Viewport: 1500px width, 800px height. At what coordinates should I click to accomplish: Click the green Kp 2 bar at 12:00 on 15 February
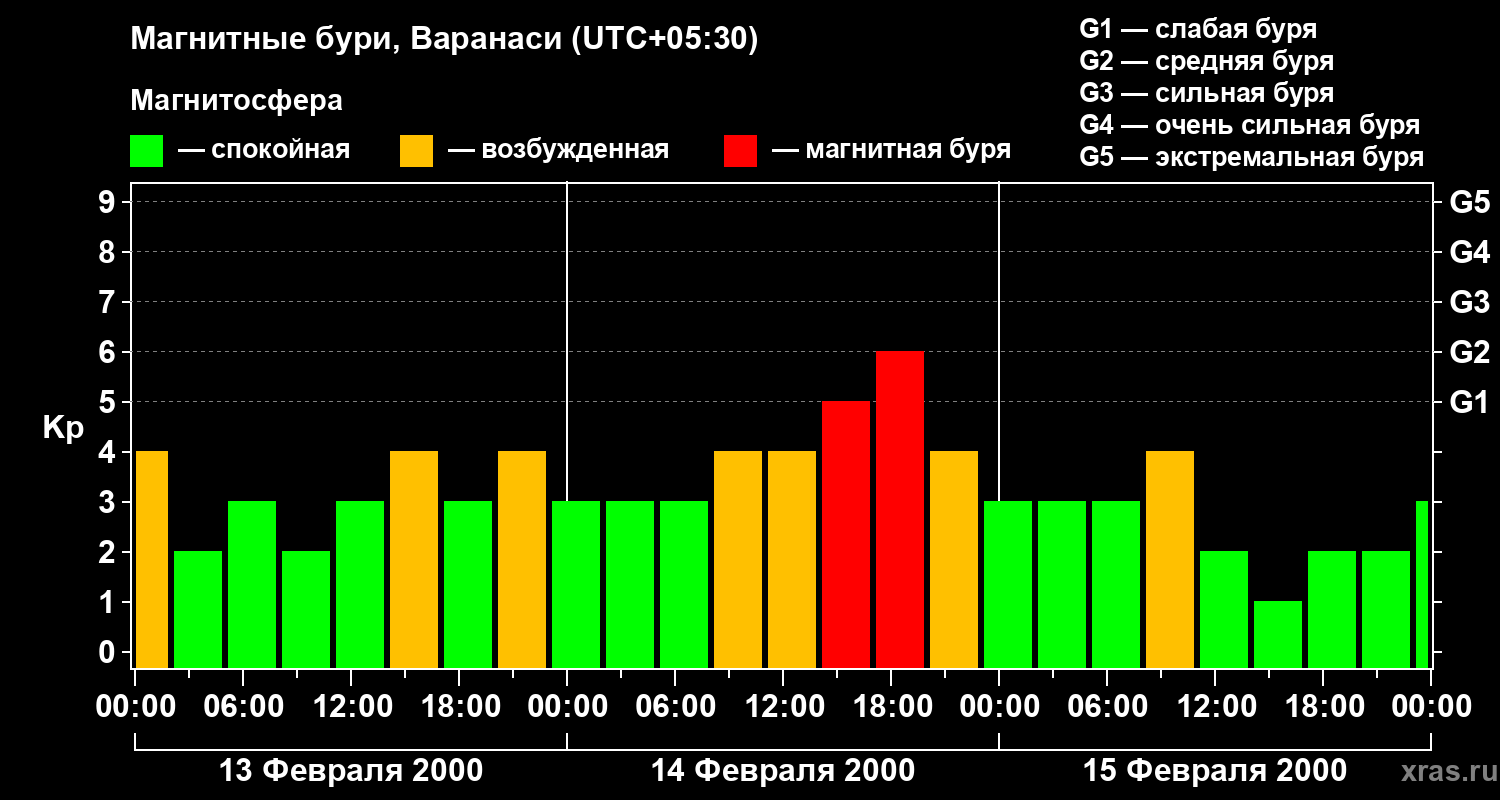click(x=1224, y=610)
